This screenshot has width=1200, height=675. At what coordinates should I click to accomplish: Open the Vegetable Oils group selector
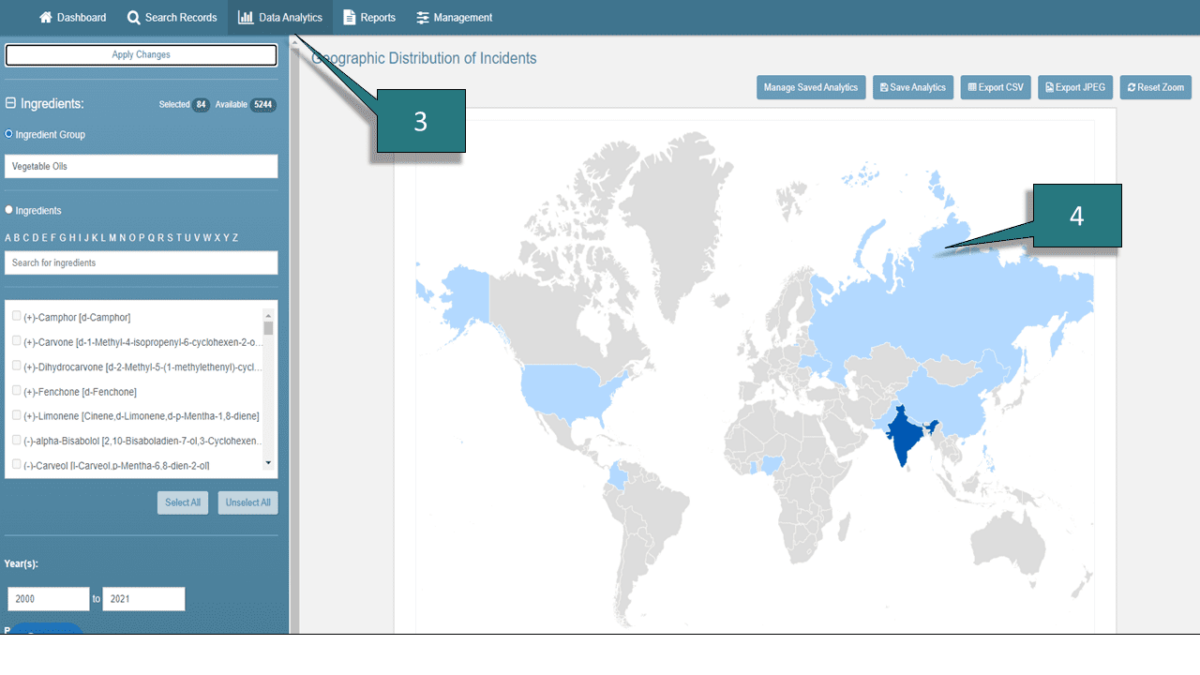point(140,165)
